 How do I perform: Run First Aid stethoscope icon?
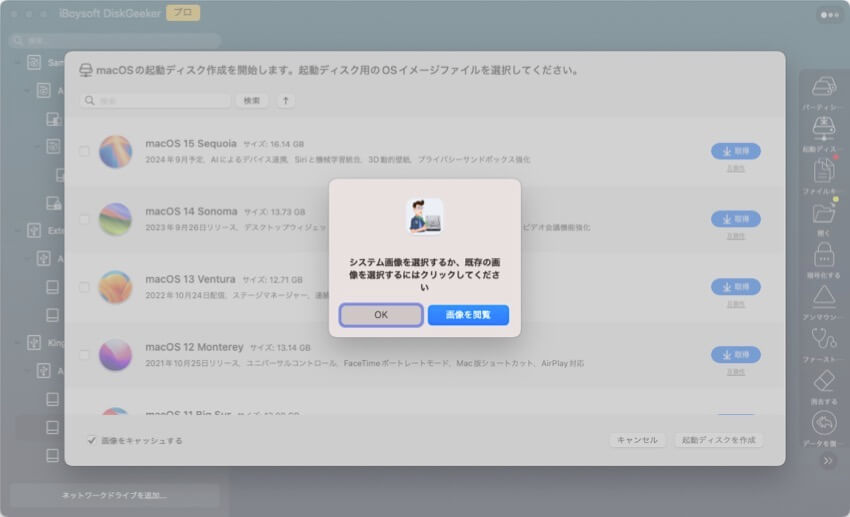point(824,339)
